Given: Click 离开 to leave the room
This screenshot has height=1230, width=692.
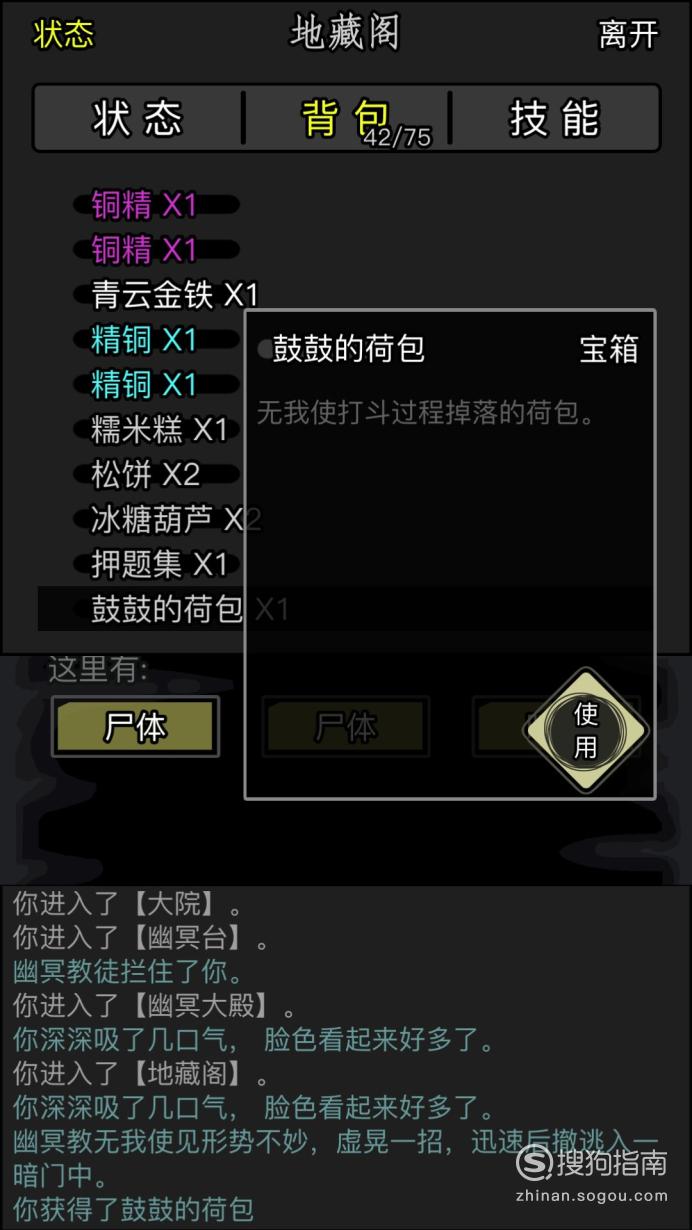Looking at the screenshot, I should pos(628,35).
